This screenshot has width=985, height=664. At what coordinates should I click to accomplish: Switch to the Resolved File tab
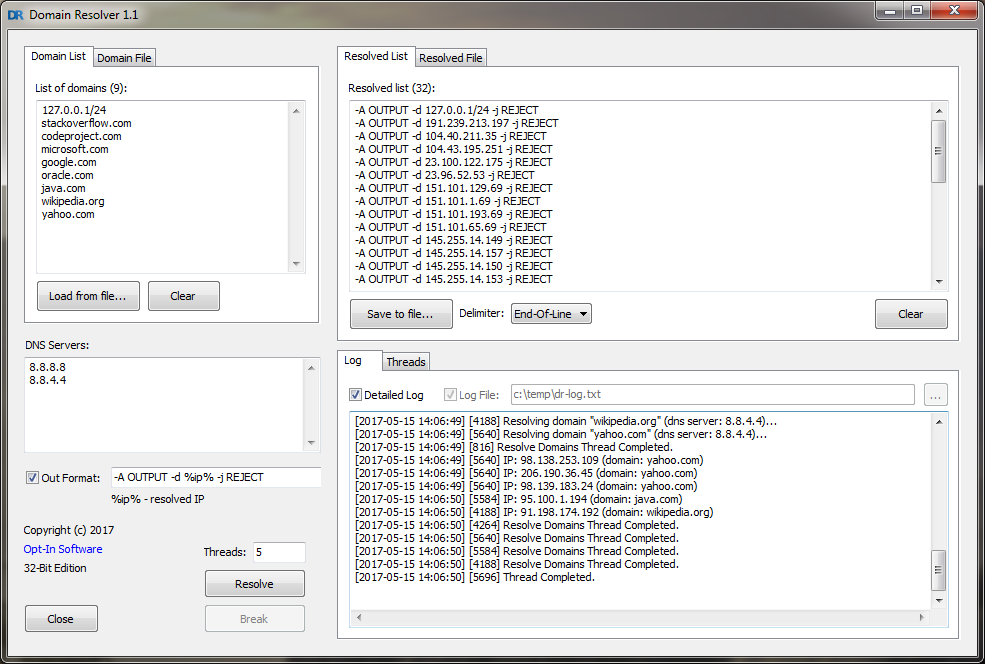point(451,58)
